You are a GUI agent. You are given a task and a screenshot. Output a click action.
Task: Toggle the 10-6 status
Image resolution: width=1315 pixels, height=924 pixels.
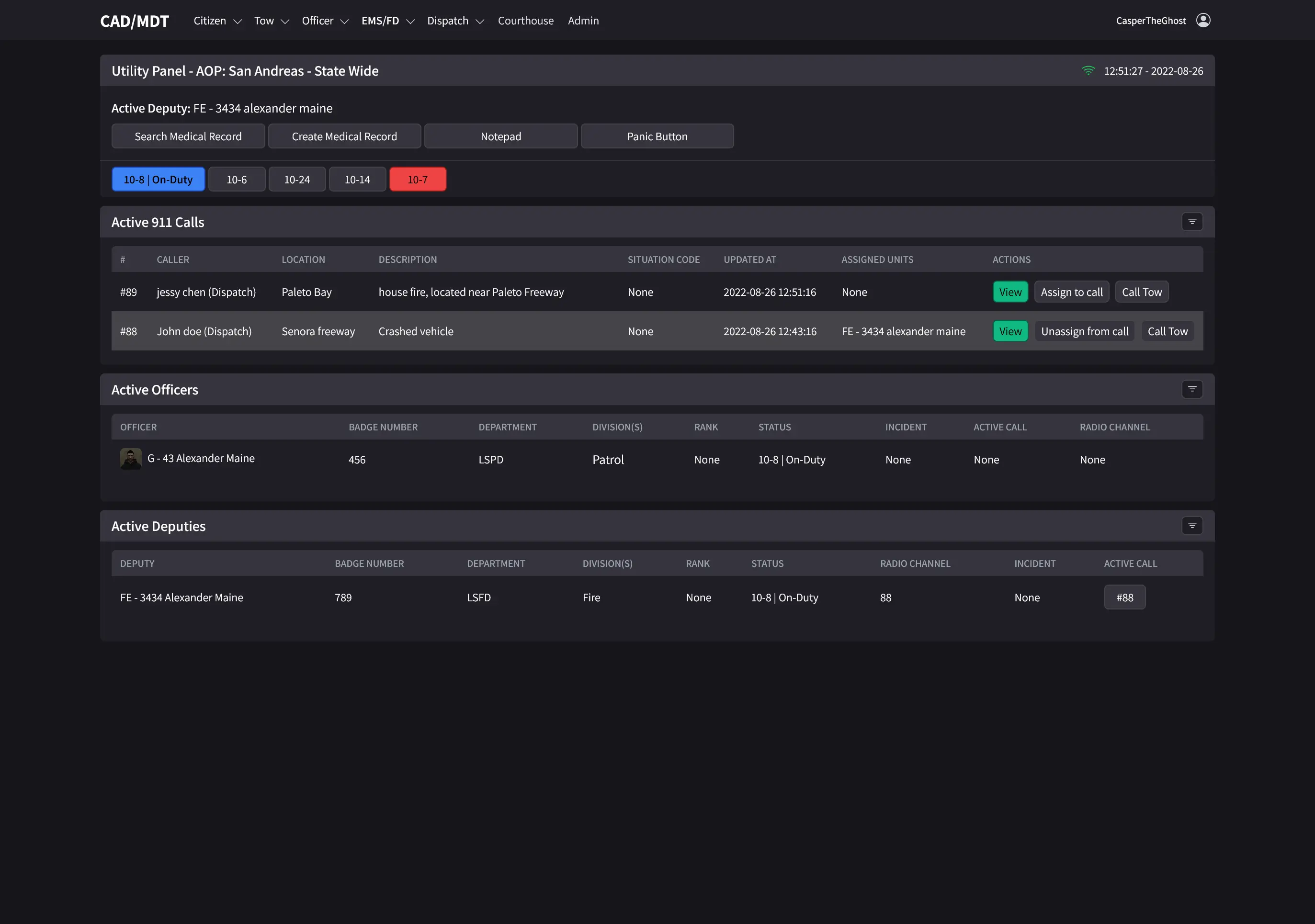click(x=237, y=179)
